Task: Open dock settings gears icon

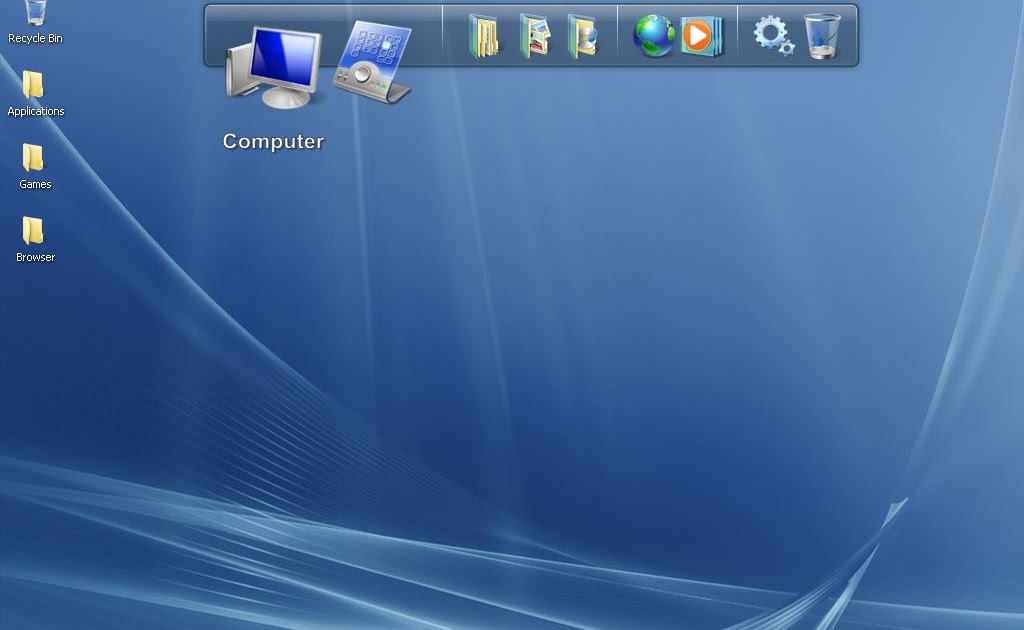Action: [x=773, y=35]
